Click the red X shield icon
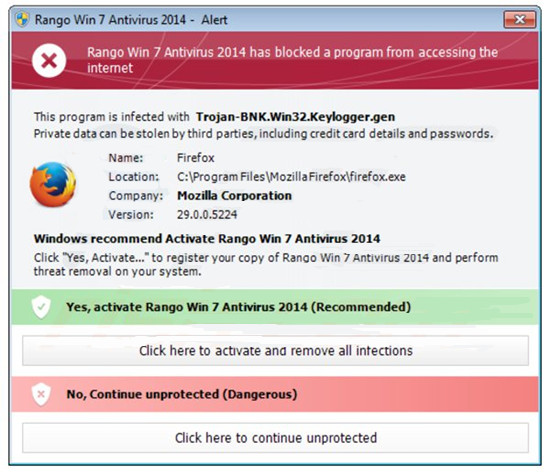The width and height of the screenshot is (550, 473). point(41,394)
